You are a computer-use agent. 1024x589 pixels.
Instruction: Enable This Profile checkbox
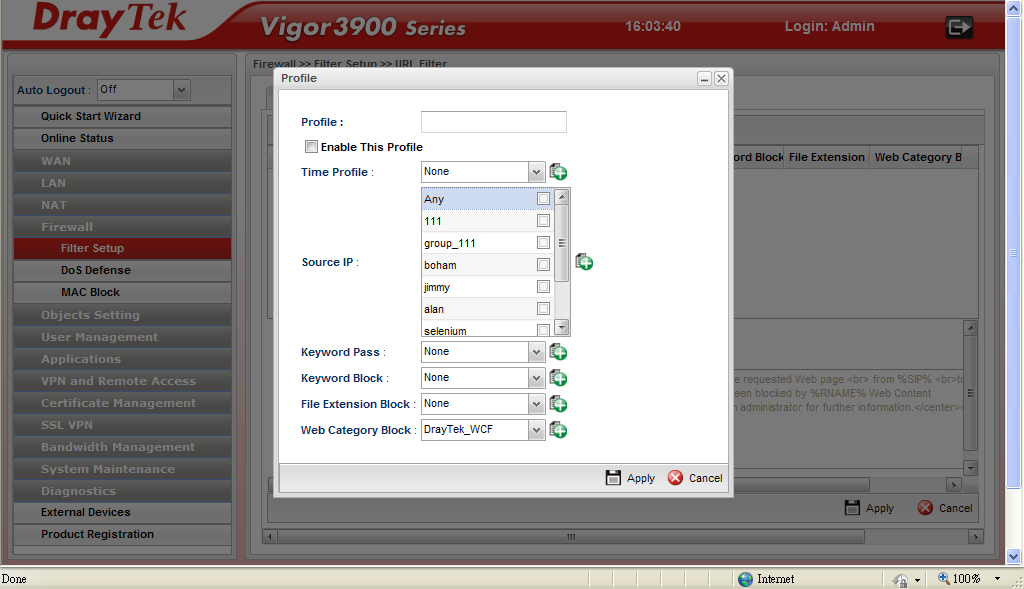click(312, 147)
